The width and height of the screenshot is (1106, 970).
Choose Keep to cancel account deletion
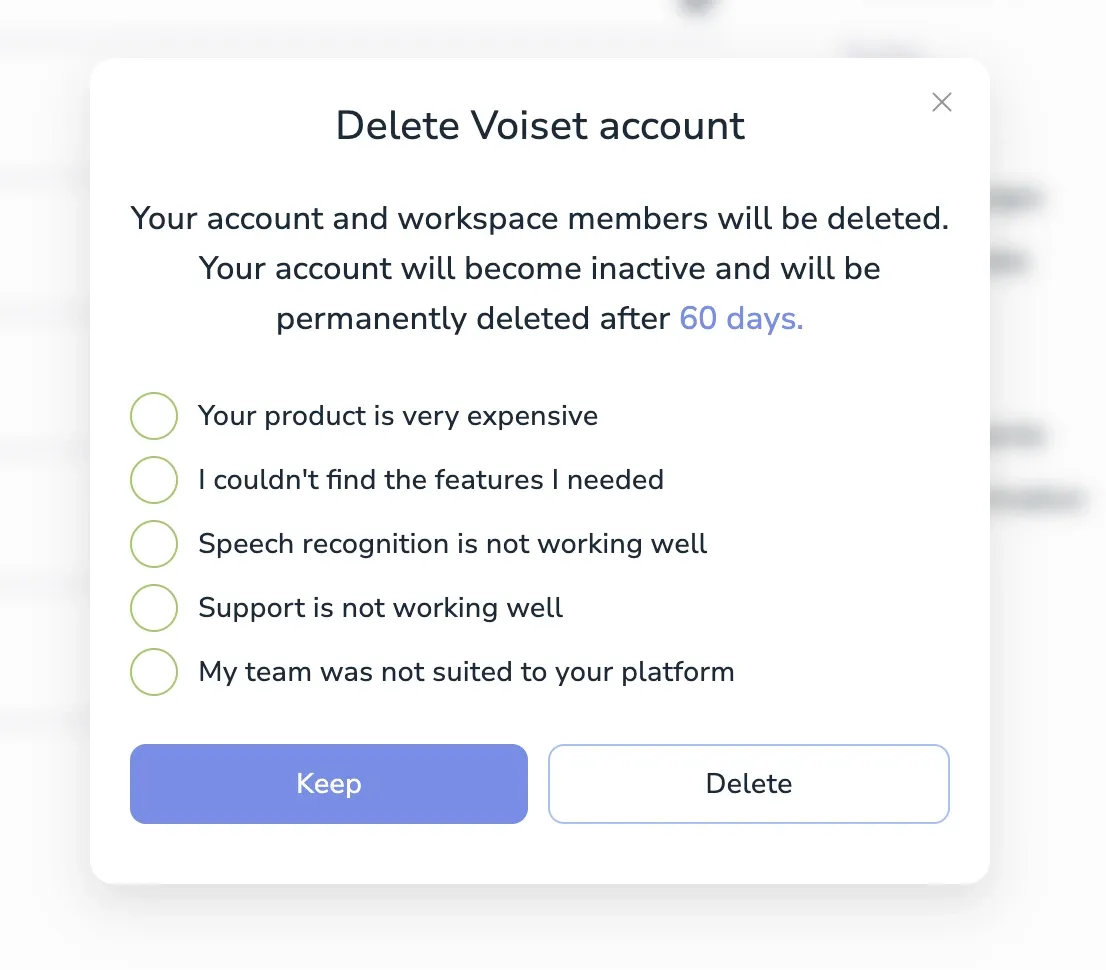click(328, 784)
